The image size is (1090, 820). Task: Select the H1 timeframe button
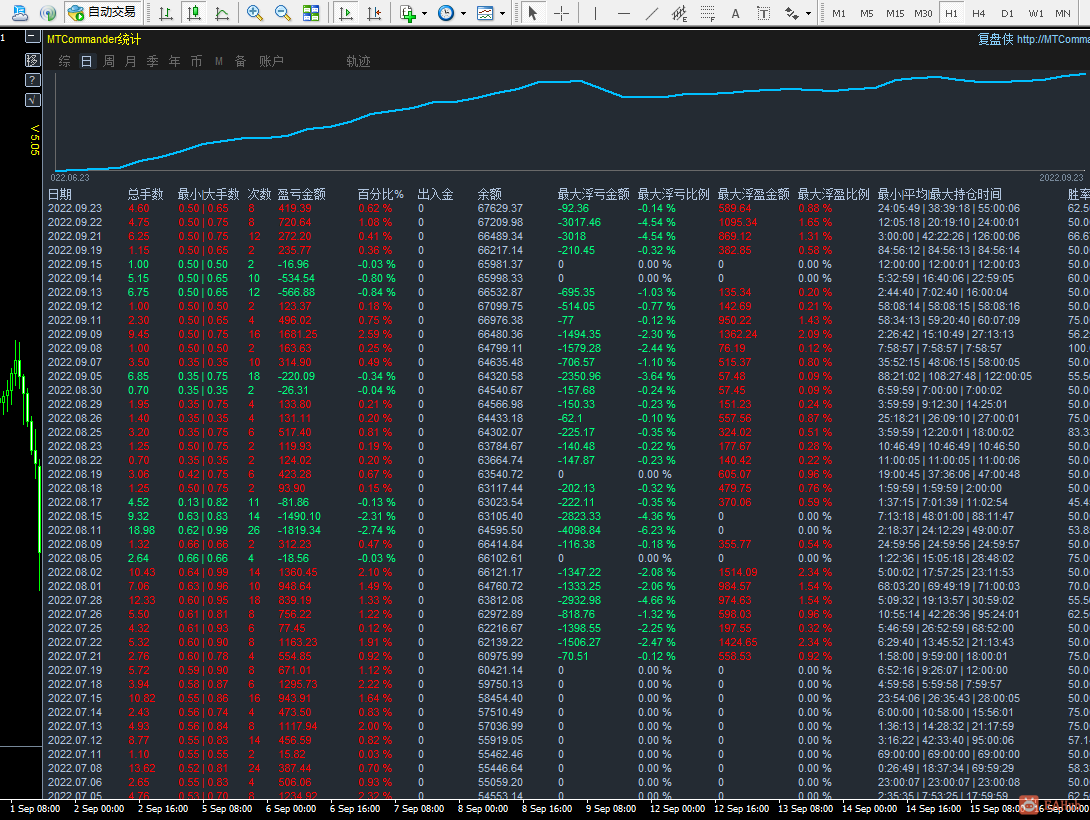951,13
